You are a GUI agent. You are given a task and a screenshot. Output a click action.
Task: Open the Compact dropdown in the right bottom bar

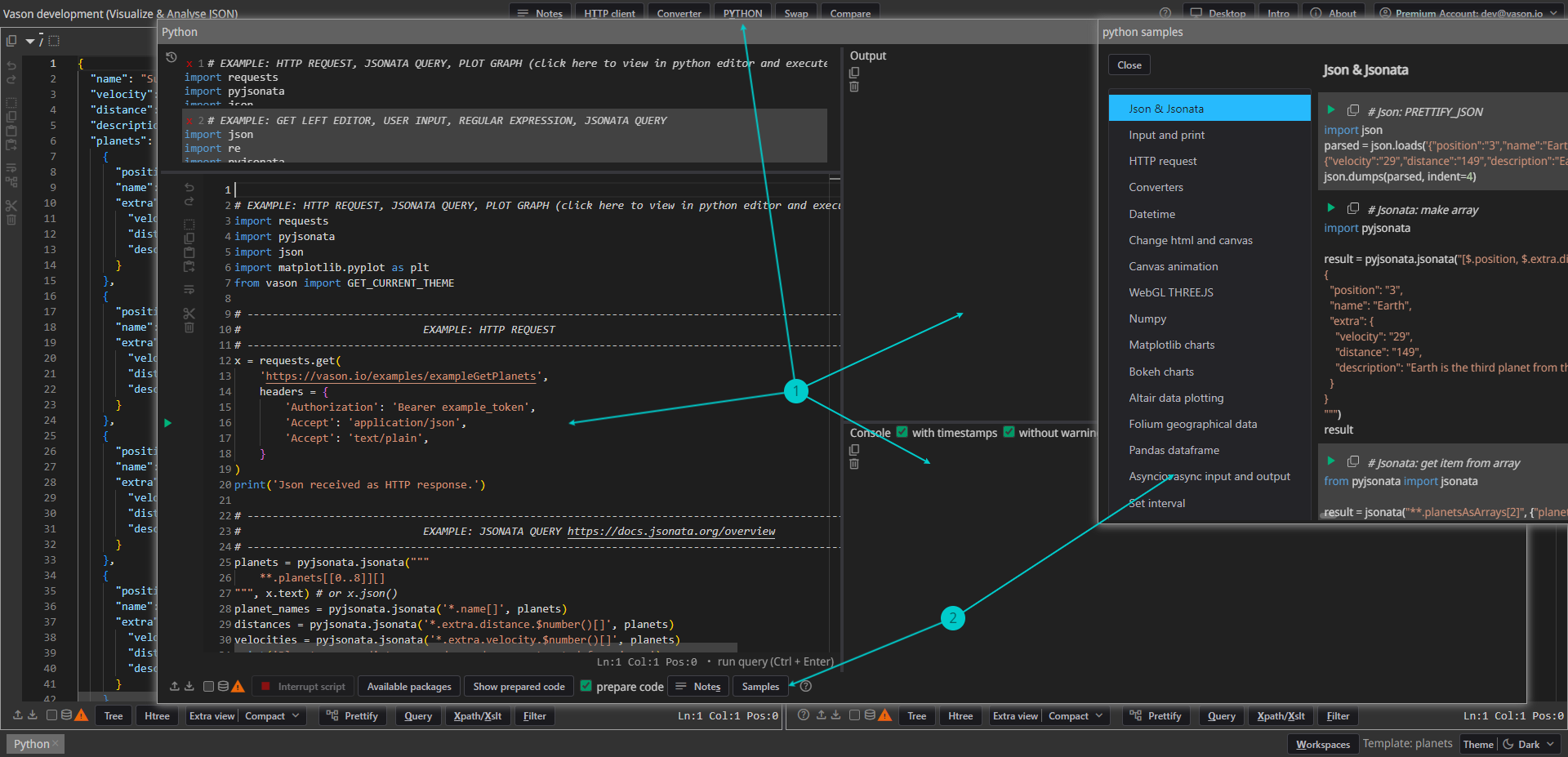click(1076, 716)
